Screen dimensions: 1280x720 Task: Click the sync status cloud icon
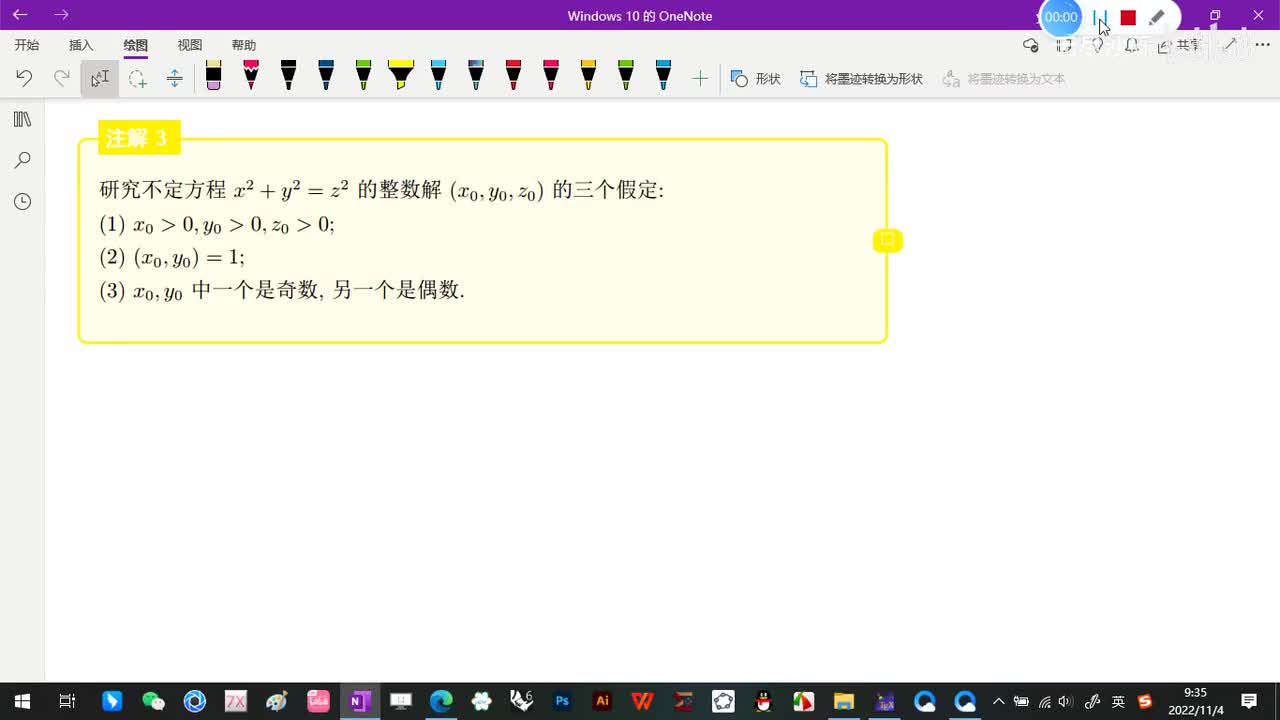[x=1031, y=45]
